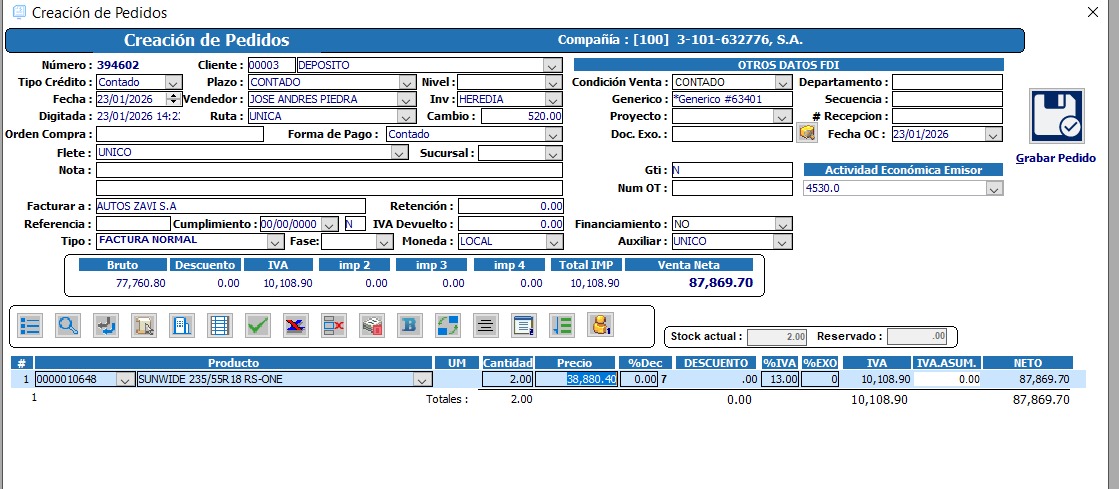This screenshot has height=489, width=1119.
Task: Click the window with number 2 icon
Action: tap(524, 326)
